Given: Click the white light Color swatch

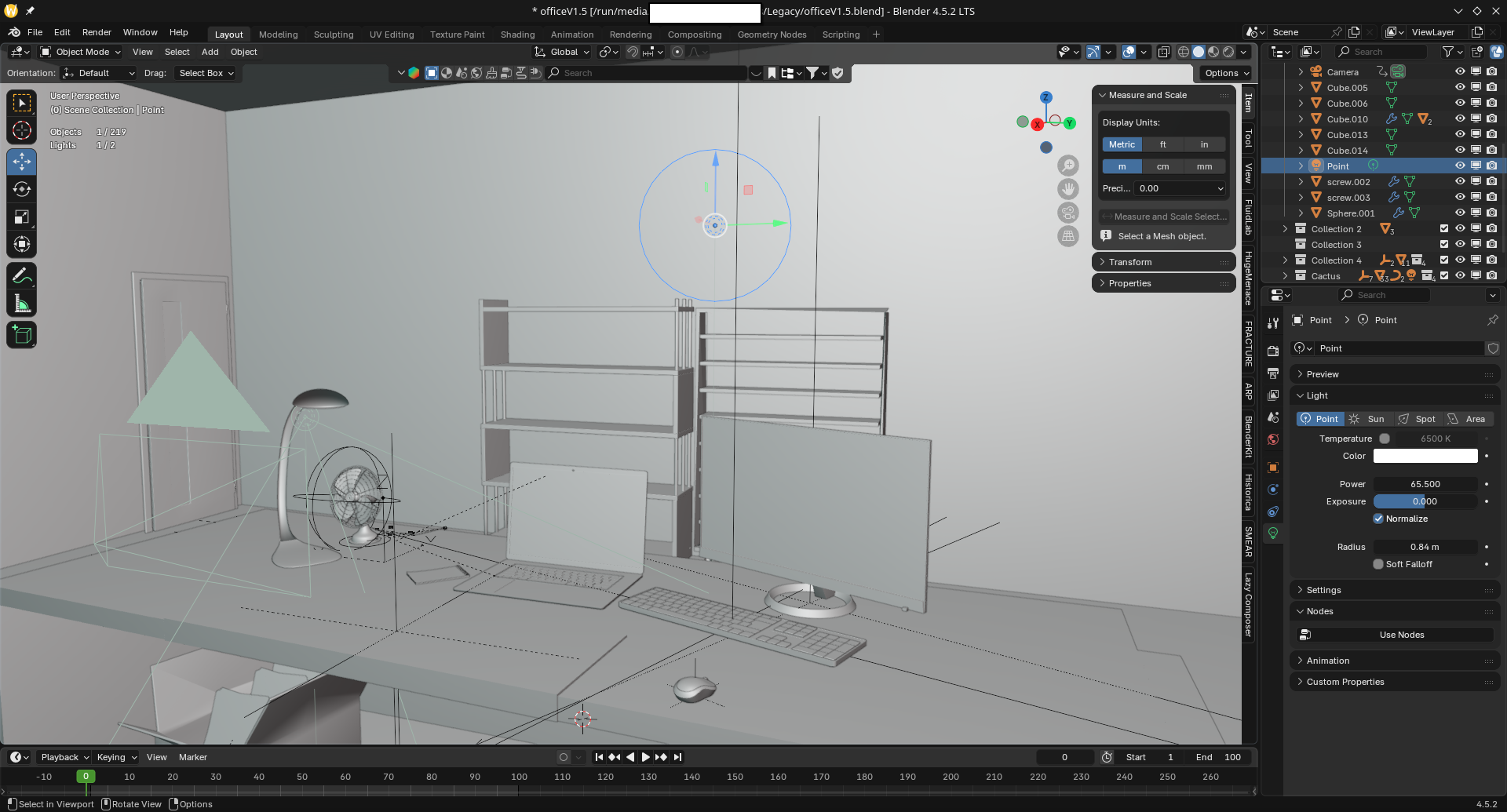Looking at the screenshot, I should point(1425,456).
